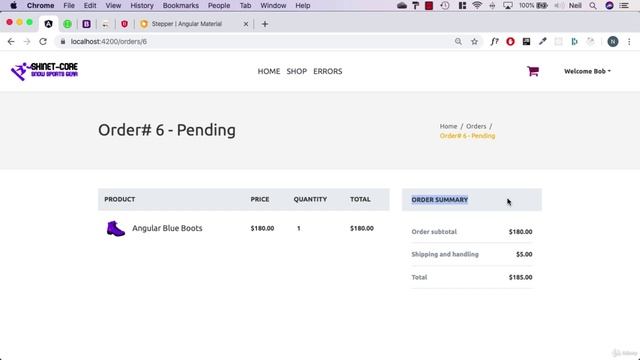This screenshot has height=360, width=640.
Task: Navigate to HOME link
Action: pyautogui.click(x=269, y=71)
